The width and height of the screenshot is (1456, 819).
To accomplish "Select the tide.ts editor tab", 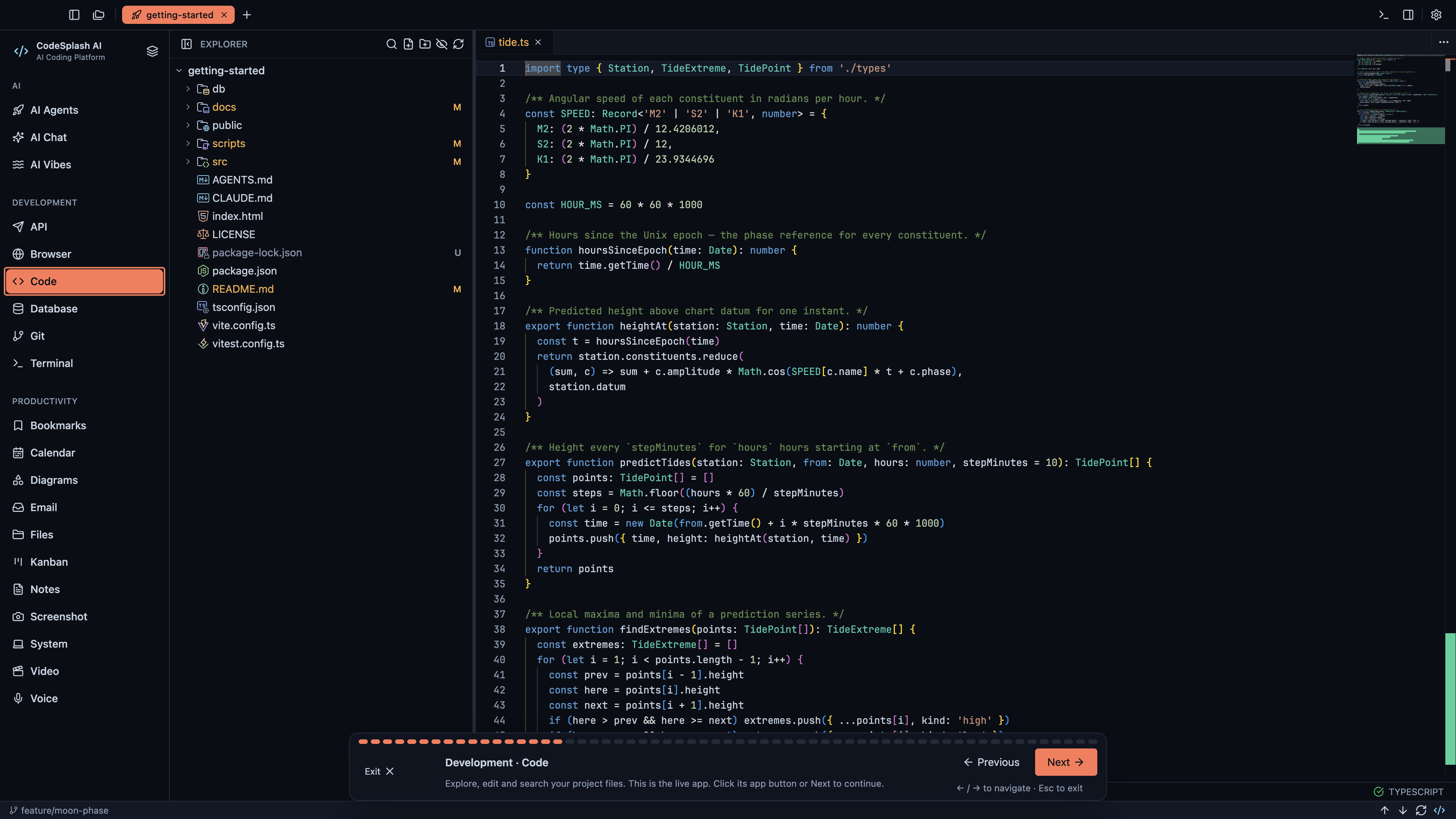I will click(513, 42).
